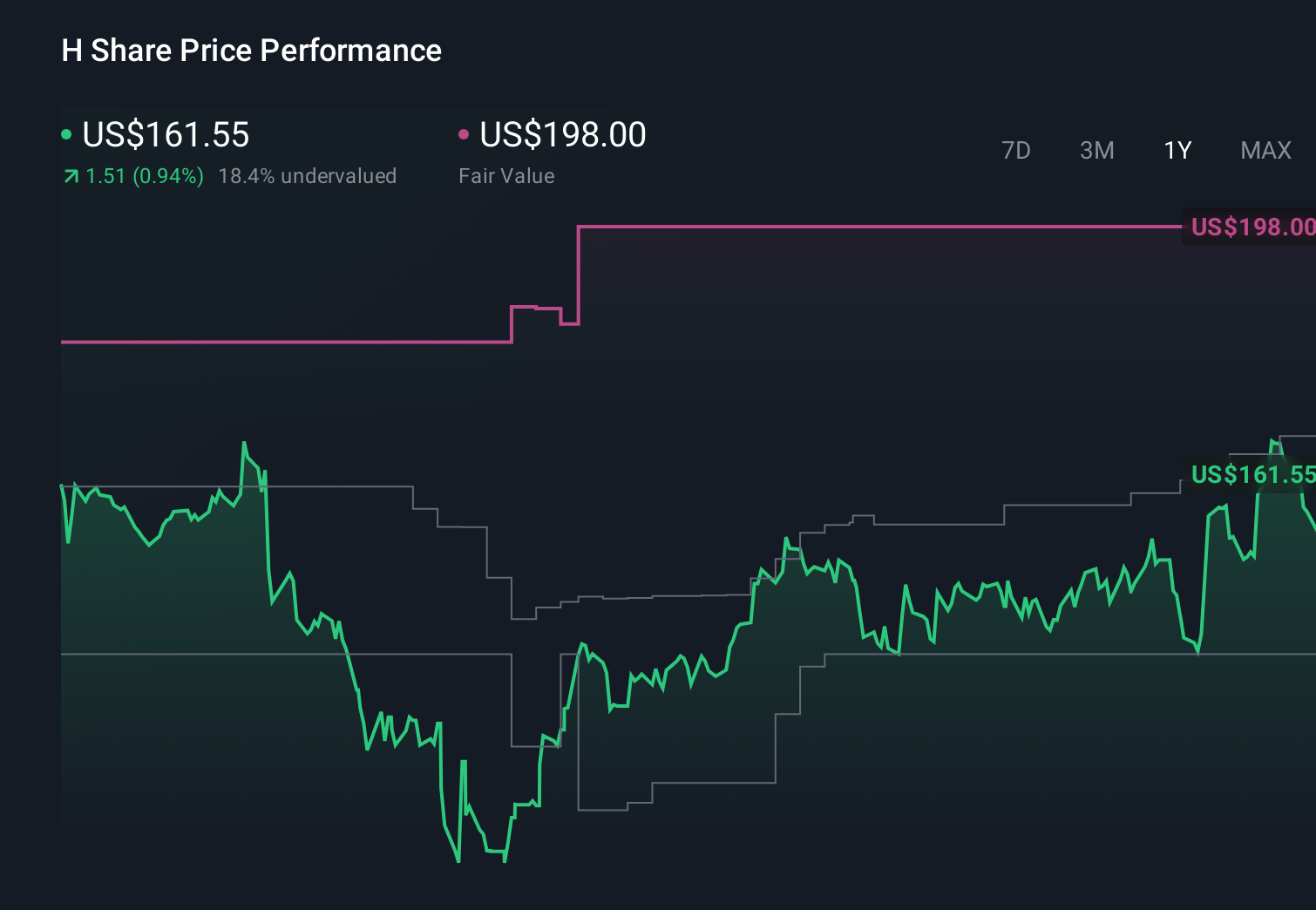Click the green dot beside US$161.55
The image size is (1316, 910).
[x=66, y=132]
